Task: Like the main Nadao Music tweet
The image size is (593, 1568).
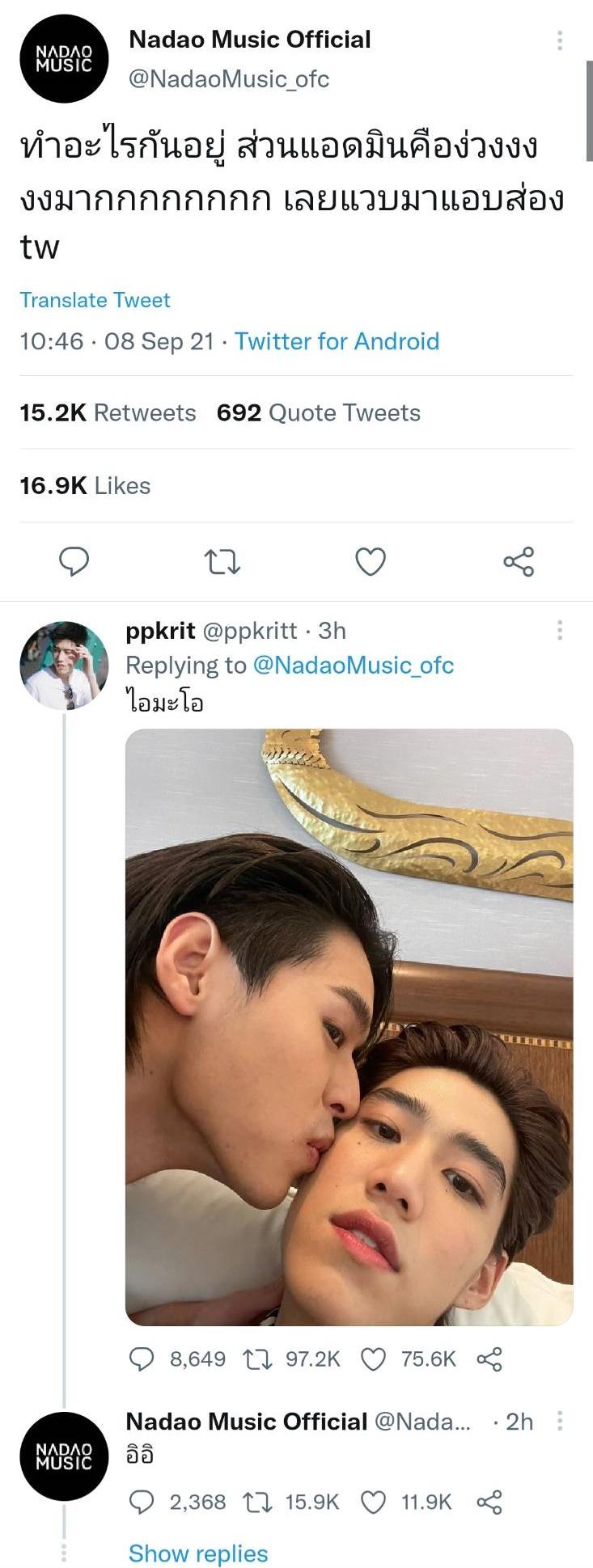Action: tap(371, 561)
